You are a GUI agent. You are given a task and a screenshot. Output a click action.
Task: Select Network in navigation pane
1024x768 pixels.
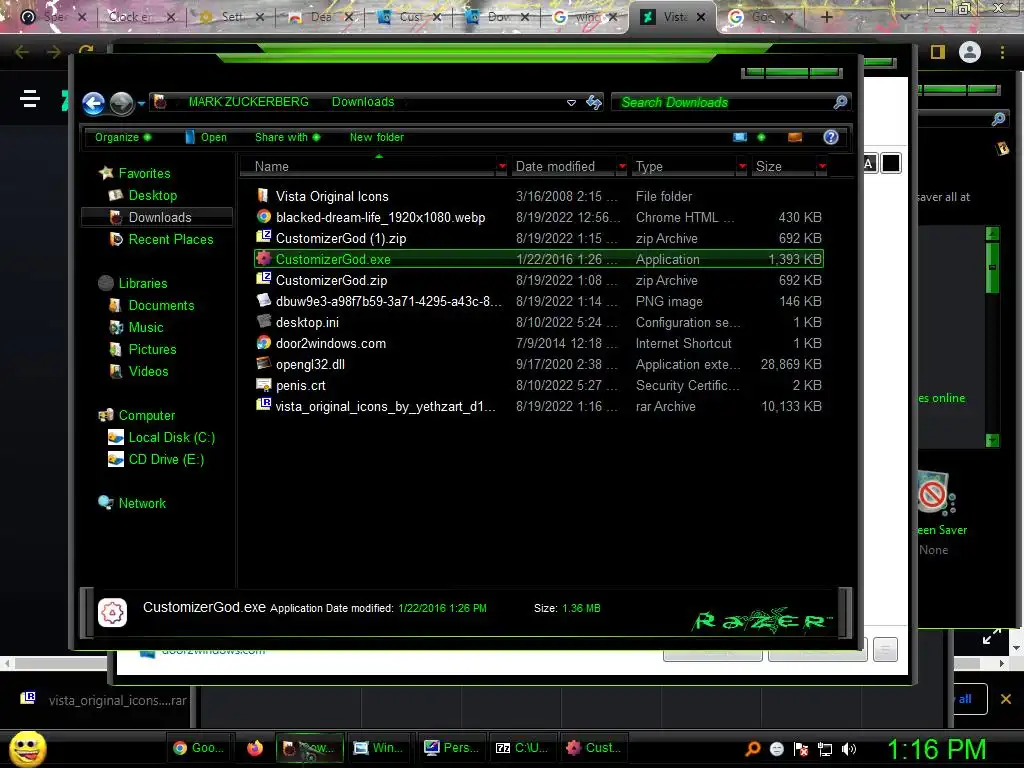tap(142, 504)
